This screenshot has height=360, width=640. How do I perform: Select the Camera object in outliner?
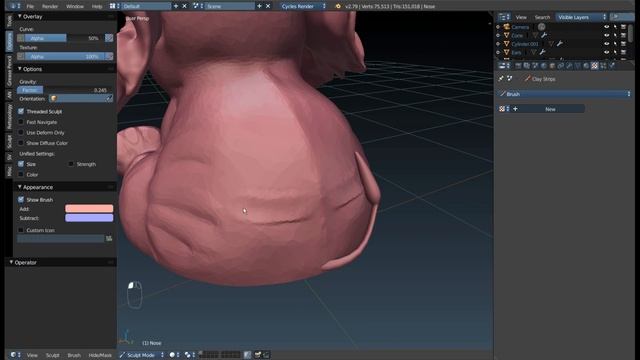[x=520, y=27]
